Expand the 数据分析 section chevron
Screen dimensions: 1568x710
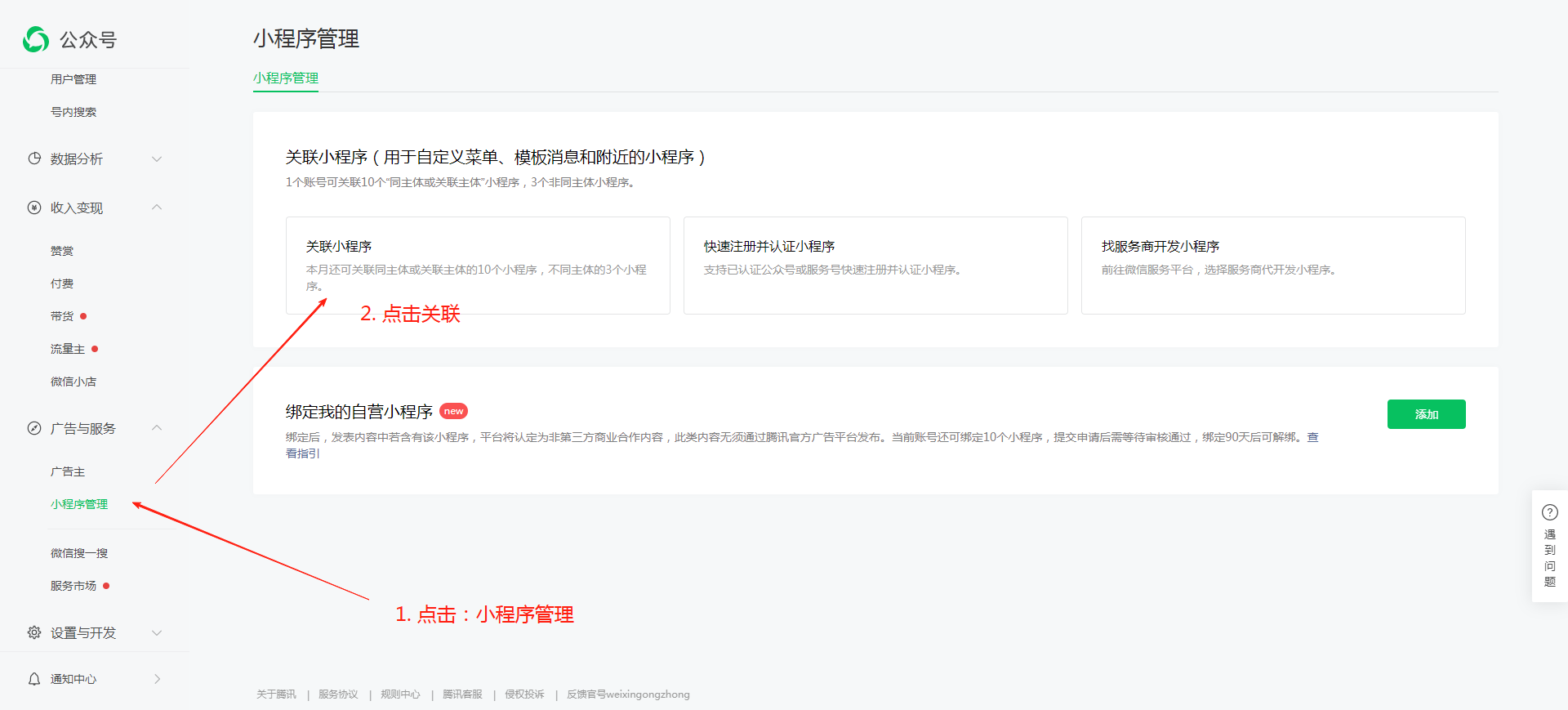pyautogui.click(x=157, y=159)
